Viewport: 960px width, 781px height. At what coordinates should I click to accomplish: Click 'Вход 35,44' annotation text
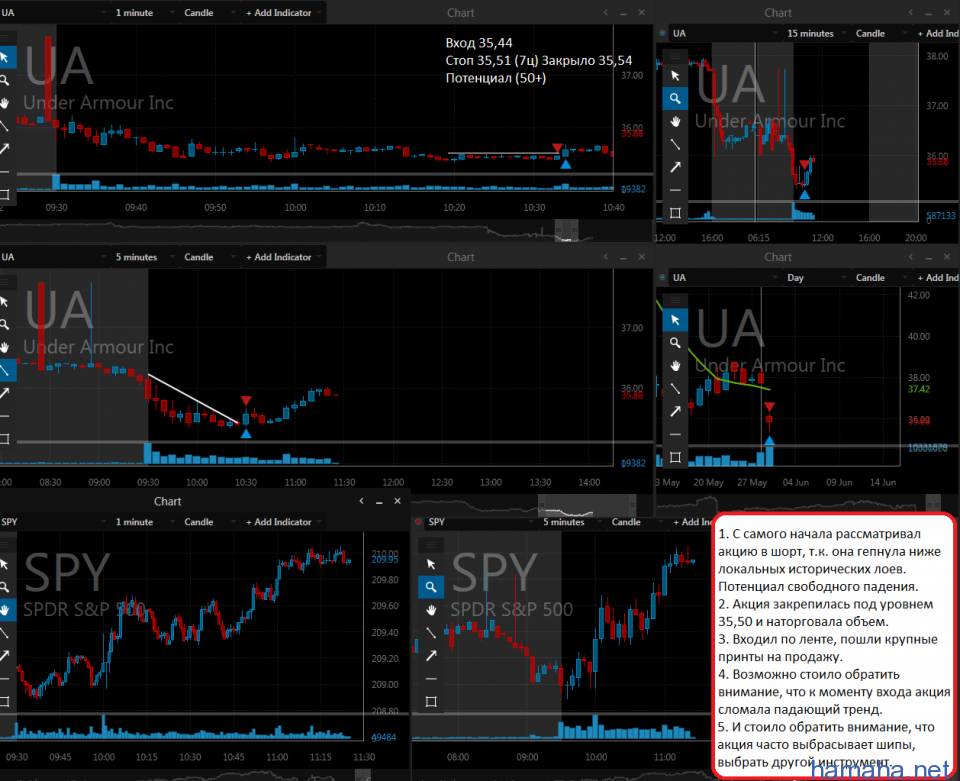click(x=479, y=43)
